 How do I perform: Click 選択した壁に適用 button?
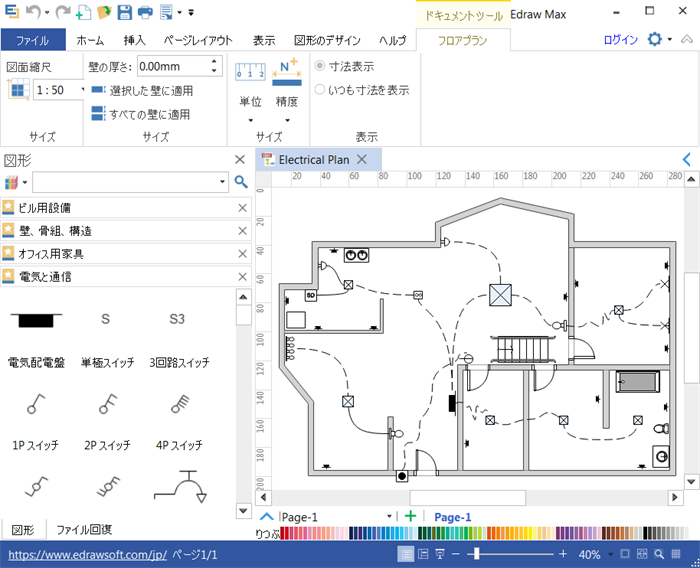pos(141,90)
